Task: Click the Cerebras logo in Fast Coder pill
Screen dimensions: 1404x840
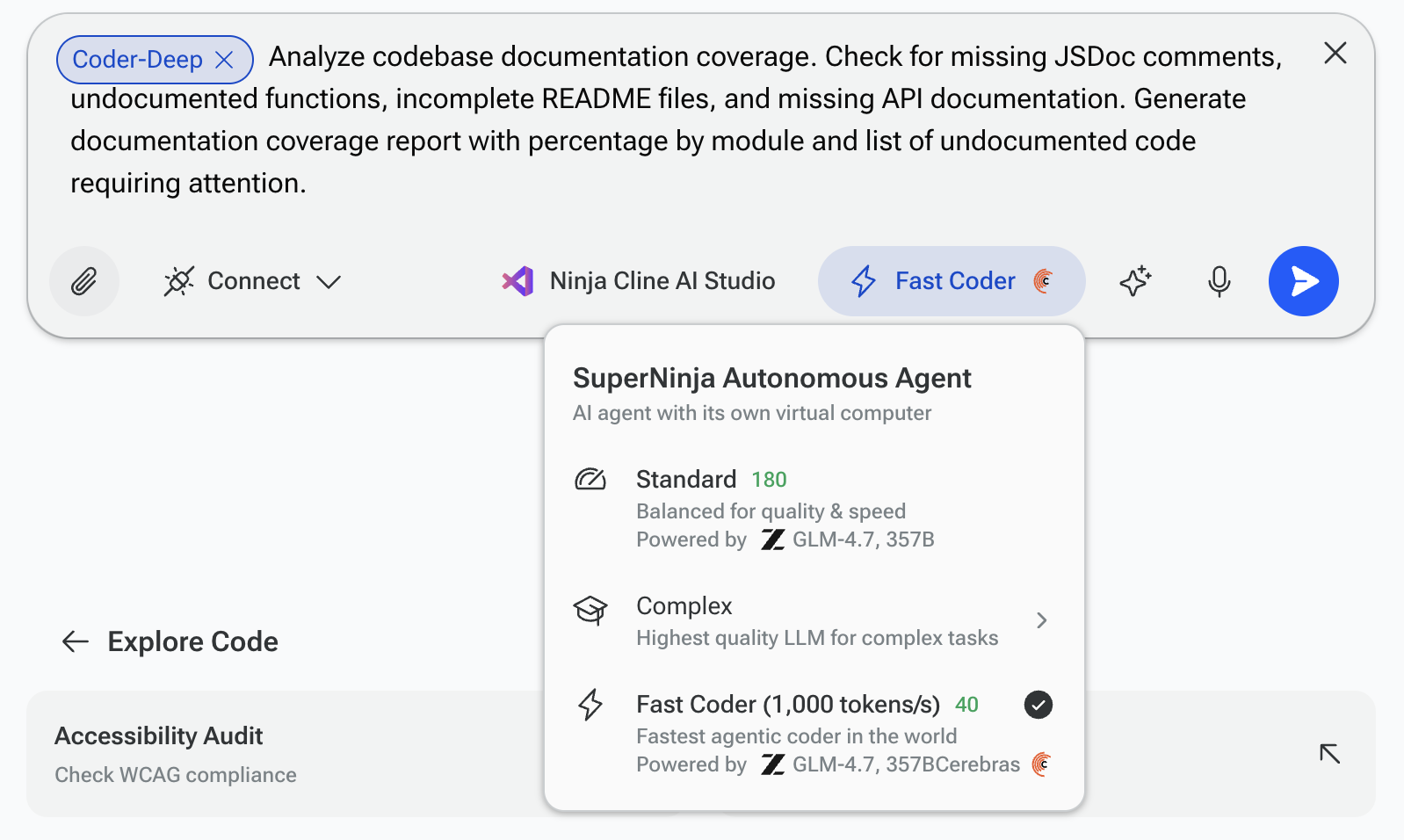Action: point(1044,281)
